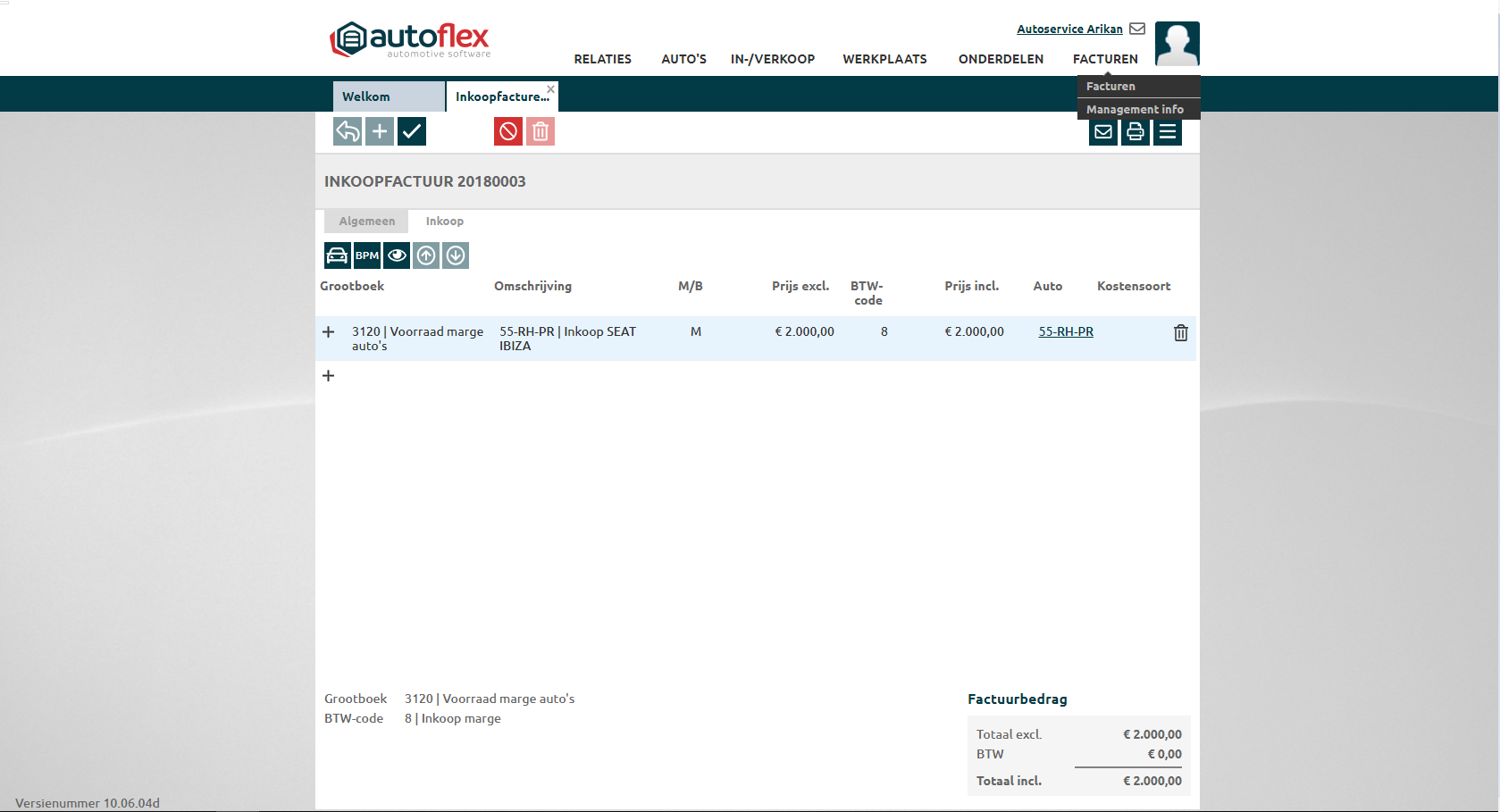Click the BPM button

(367, 255)
